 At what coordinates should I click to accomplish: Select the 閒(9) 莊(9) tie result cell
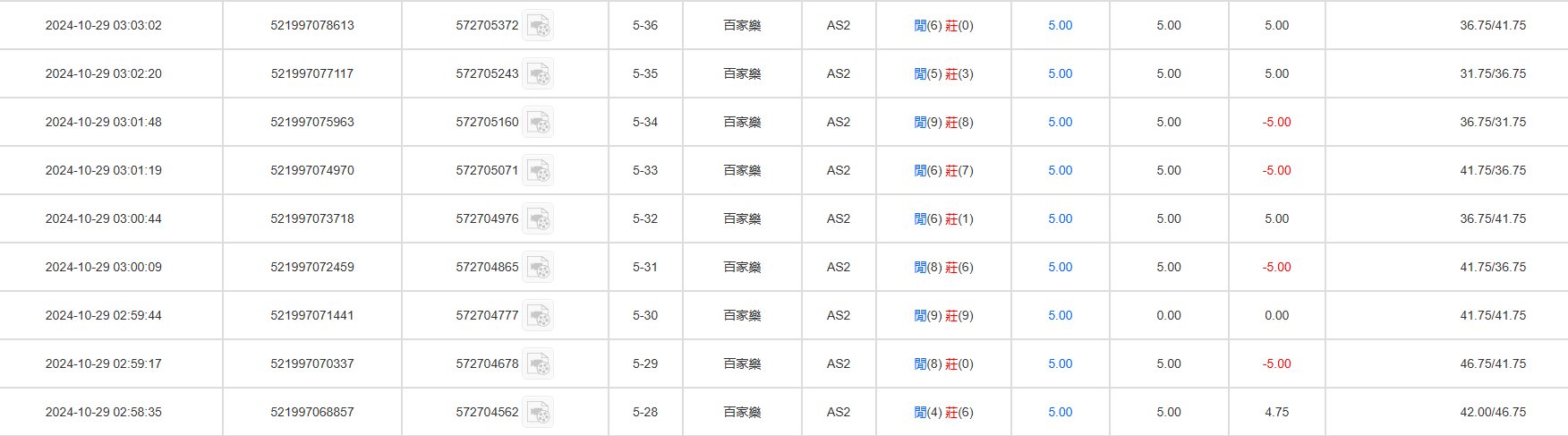pyautogui.click(x=943, y=316)
